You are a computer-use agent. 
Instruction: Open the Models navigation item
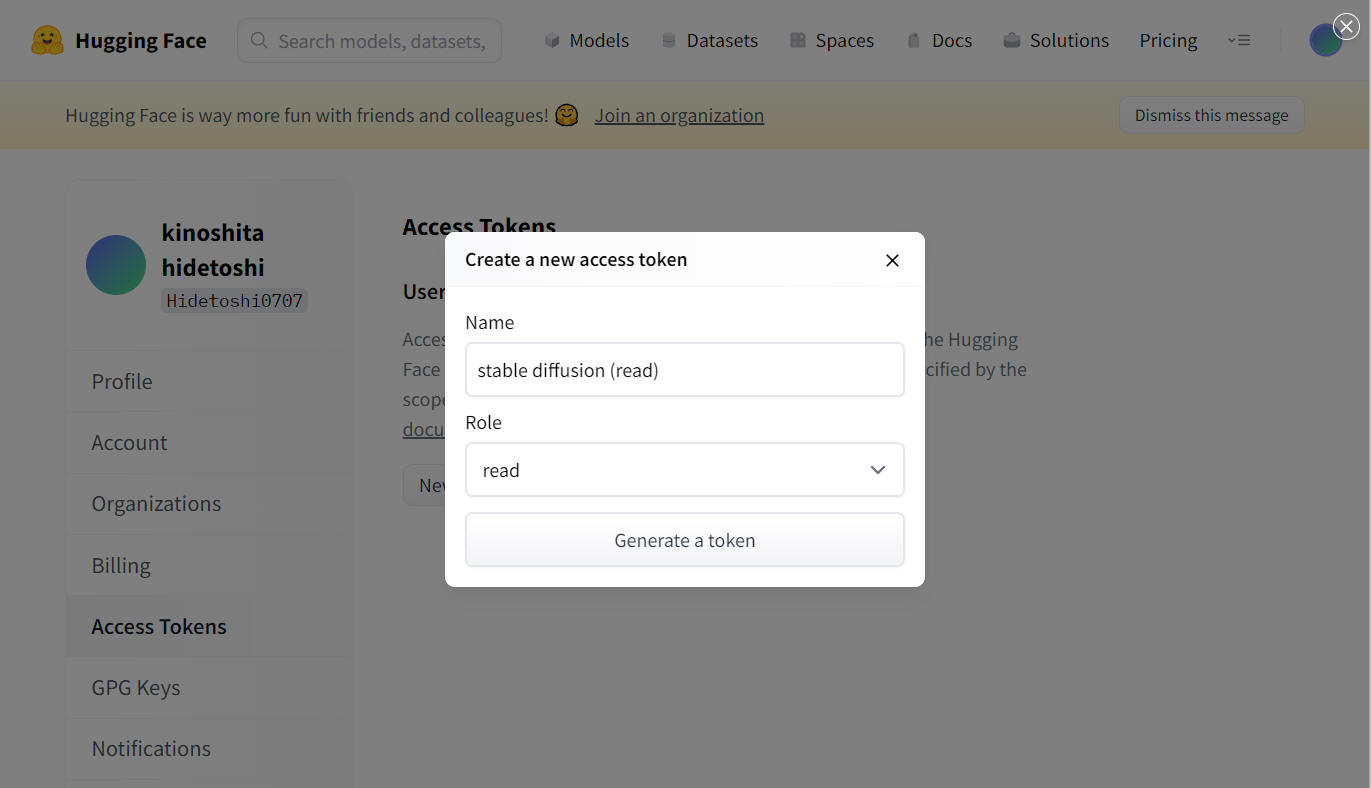(x=586, y=40)
